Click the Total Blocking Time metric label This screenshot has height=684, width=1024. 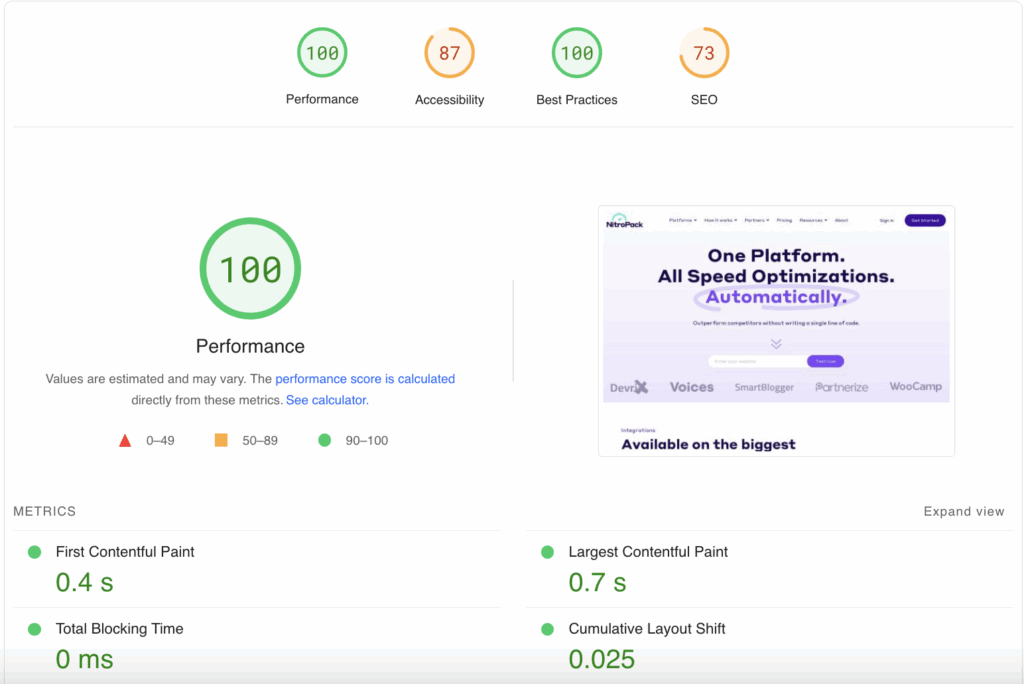point(120,629)
